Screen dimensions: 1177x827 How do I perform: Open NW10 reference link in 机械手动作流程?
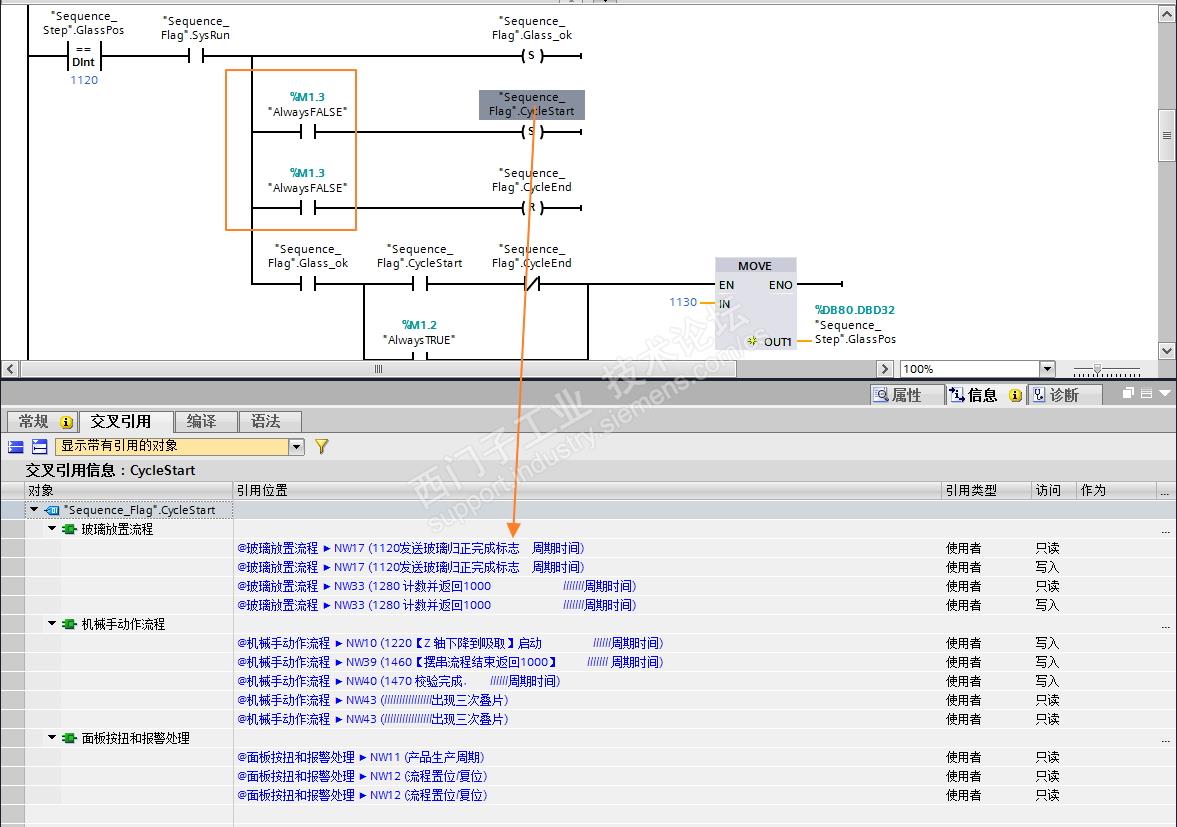[x=450, y=643]
